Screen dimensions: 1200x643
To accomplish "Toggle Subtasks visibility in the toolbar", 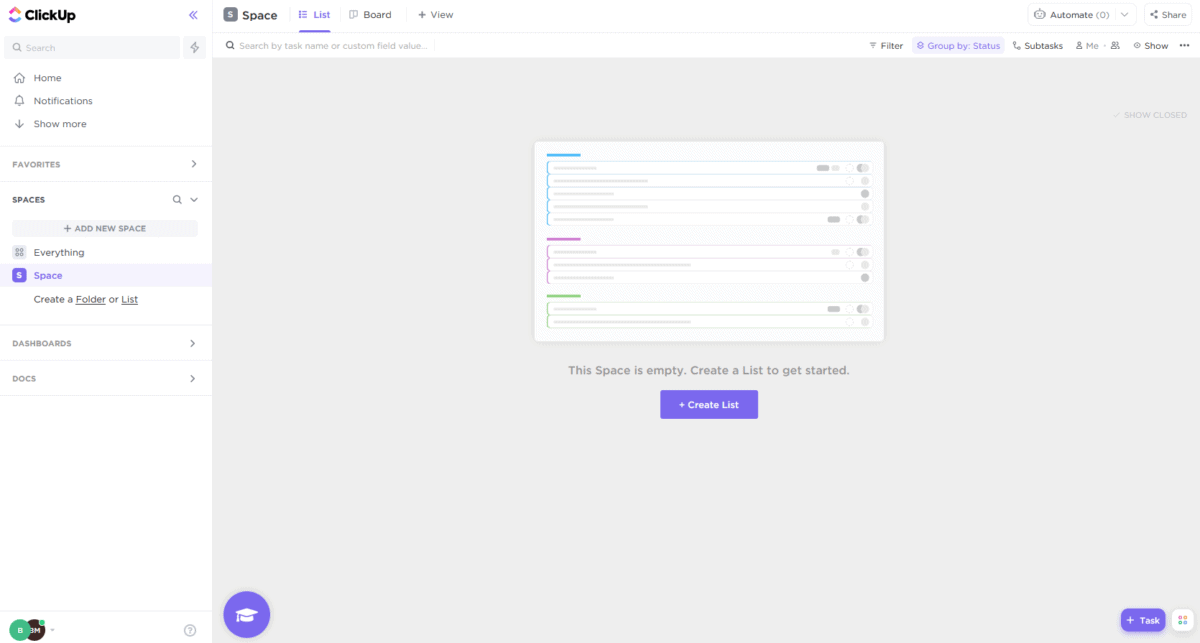I will 1037,45.
